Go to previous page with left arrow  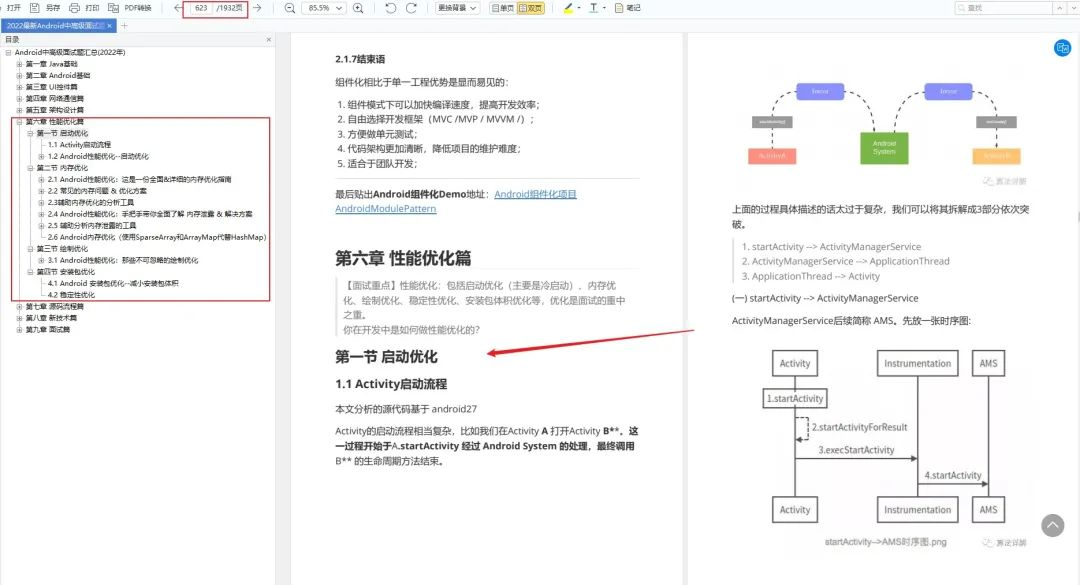[x=178, y=8]
